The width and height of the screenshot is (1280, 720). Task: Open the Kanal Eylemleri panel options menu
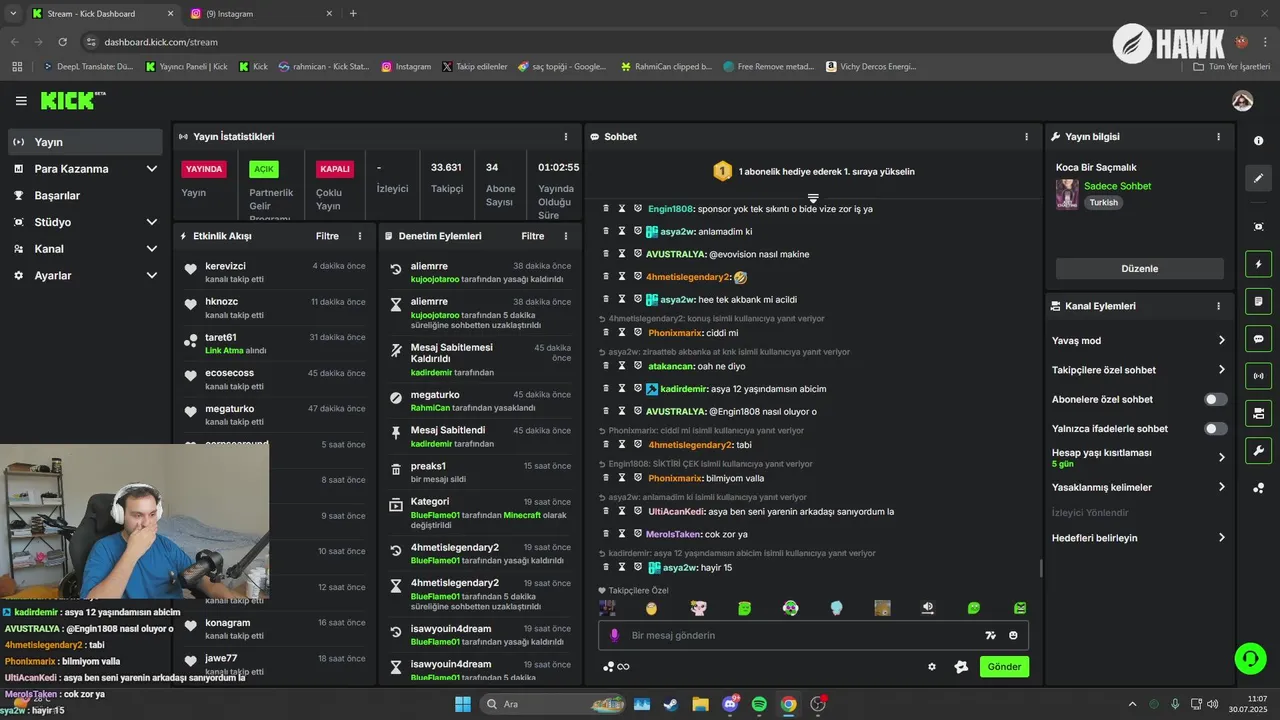tap(1218, 306)
